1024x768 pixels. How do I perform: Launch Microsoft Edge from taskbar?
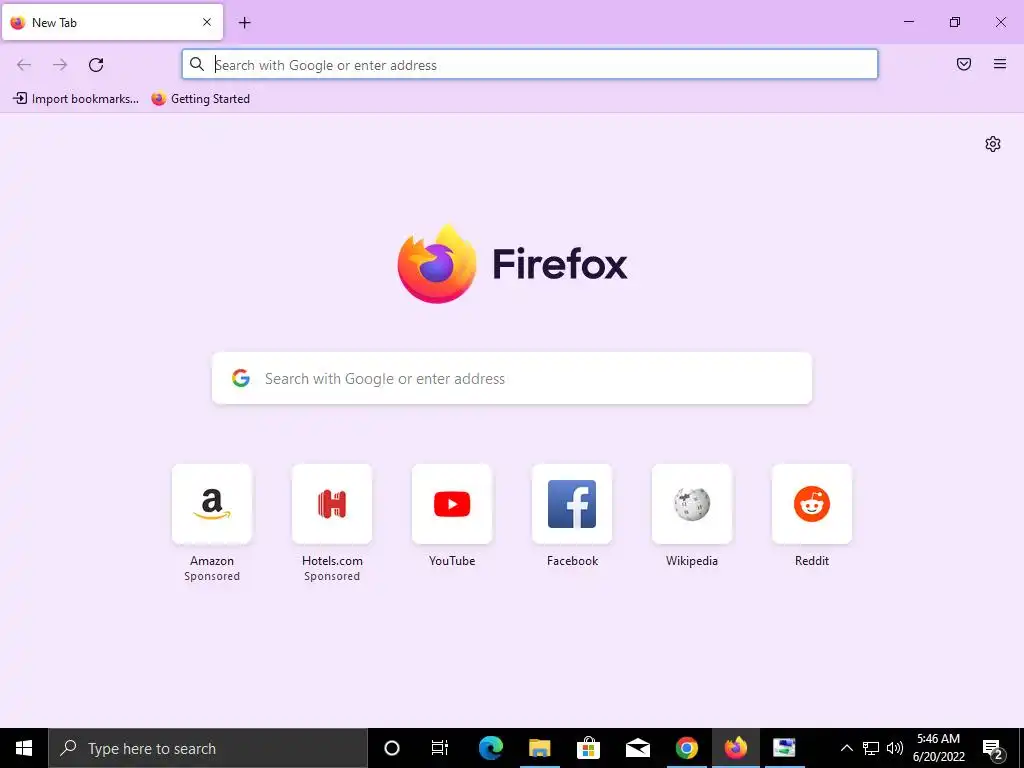490,748
